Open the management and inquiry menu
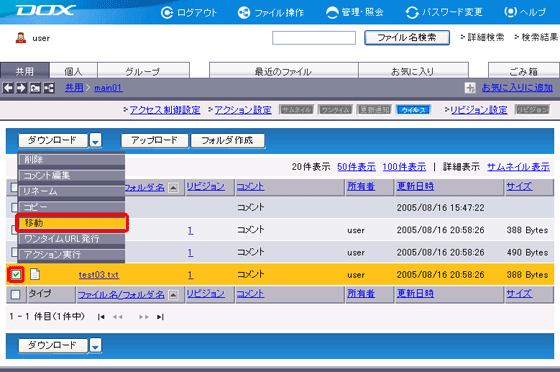The width and height of the screenshot is (560, 372). click(355, 12)
